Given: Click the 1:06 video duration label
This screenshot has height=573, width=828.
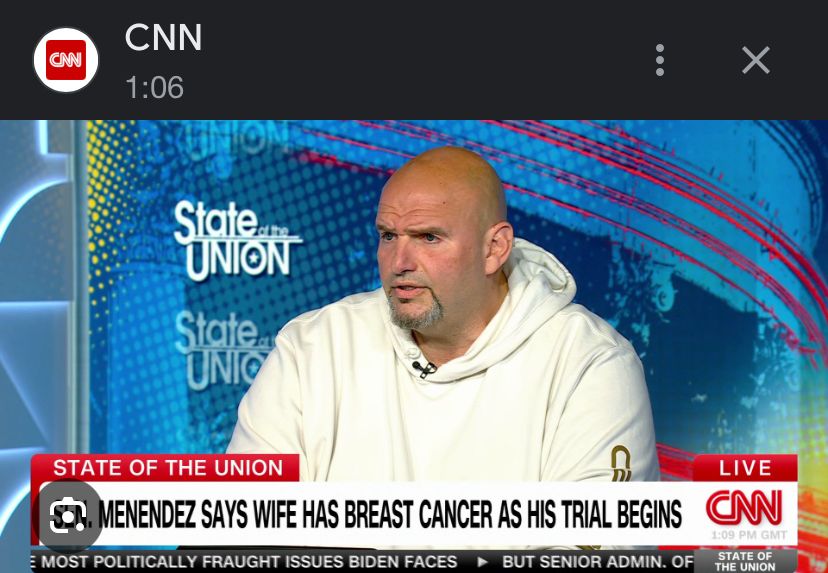Looking at the screenshot, I should 154,87.
